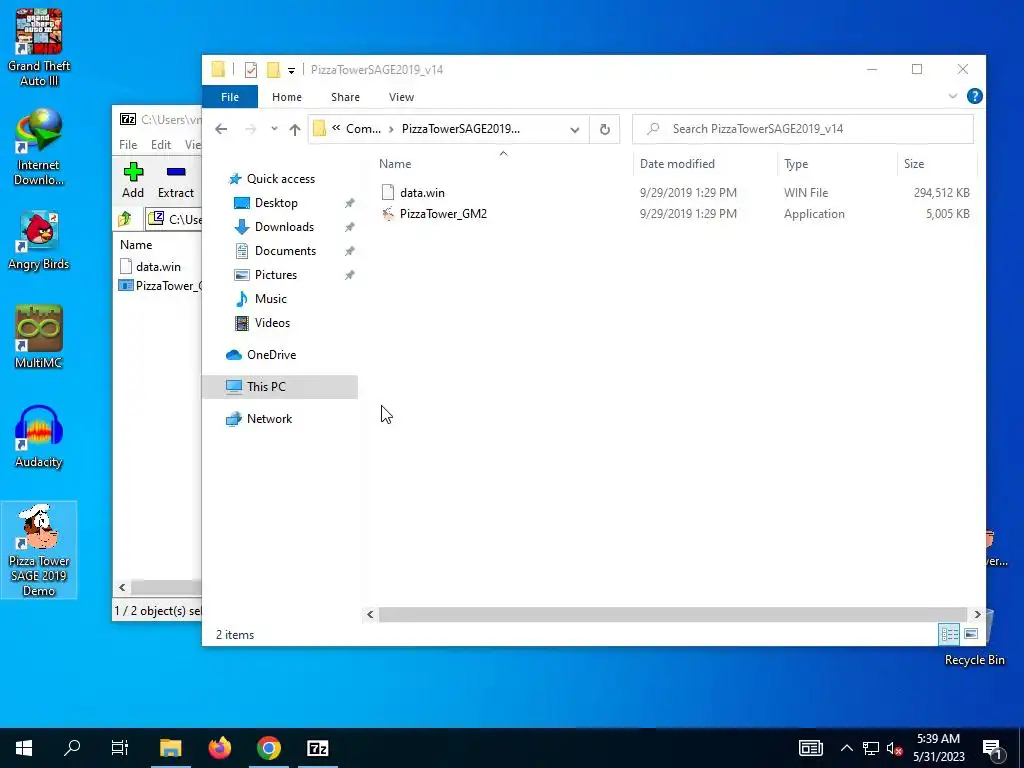Open Pictures in navigation pane
This screenshot has height=768, width=1024.
tap(276, 275)
